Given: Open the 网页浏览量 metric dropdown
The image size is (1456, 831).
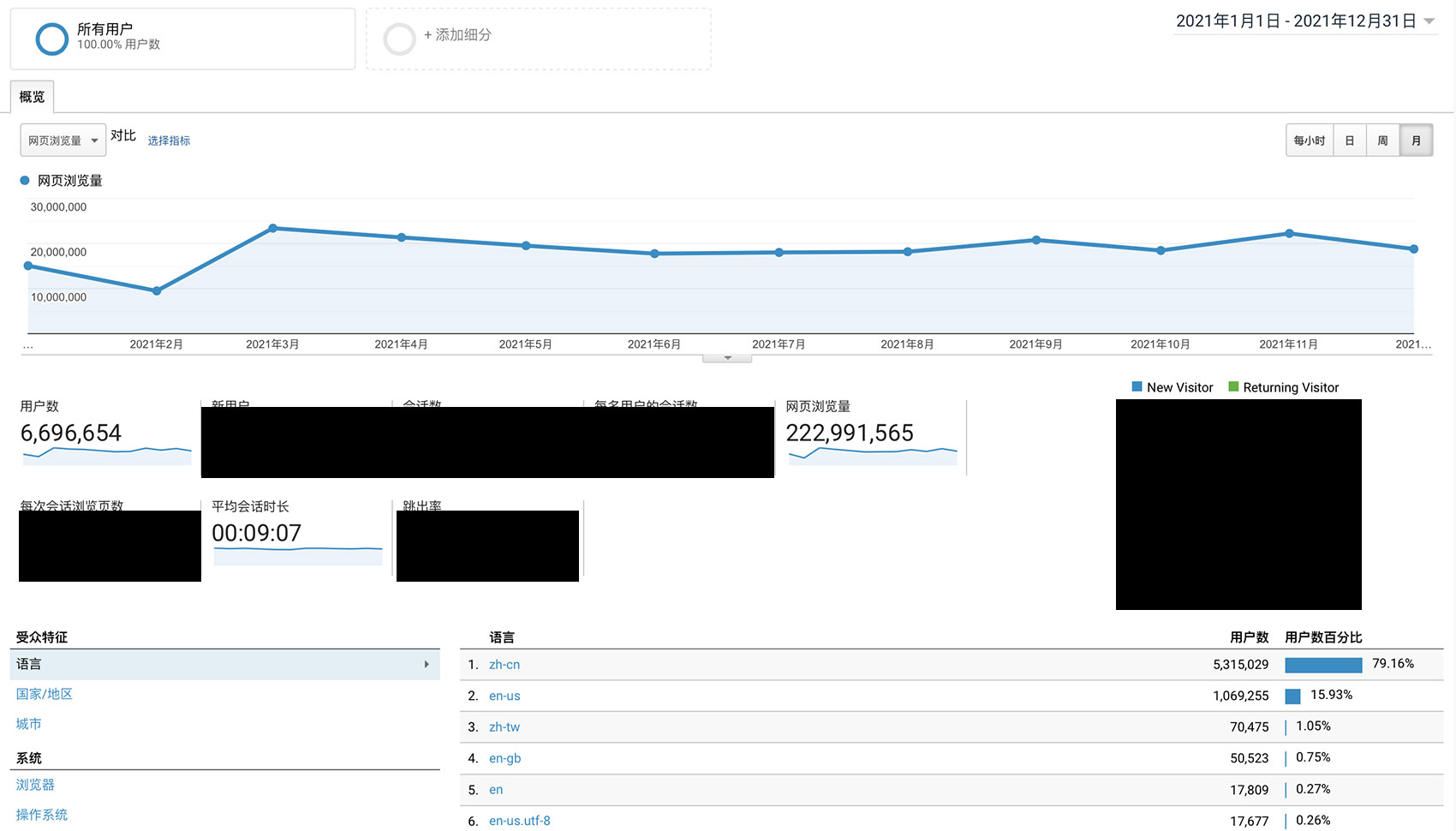Looking at the screenshot, I should [63, 140].
